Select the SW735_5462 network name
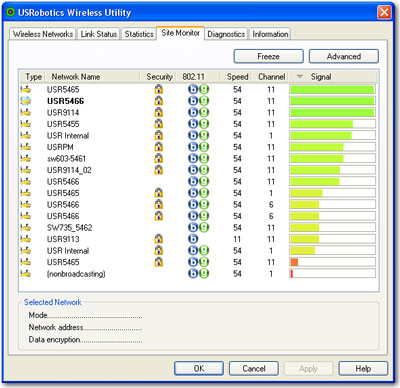 [69, 228]
